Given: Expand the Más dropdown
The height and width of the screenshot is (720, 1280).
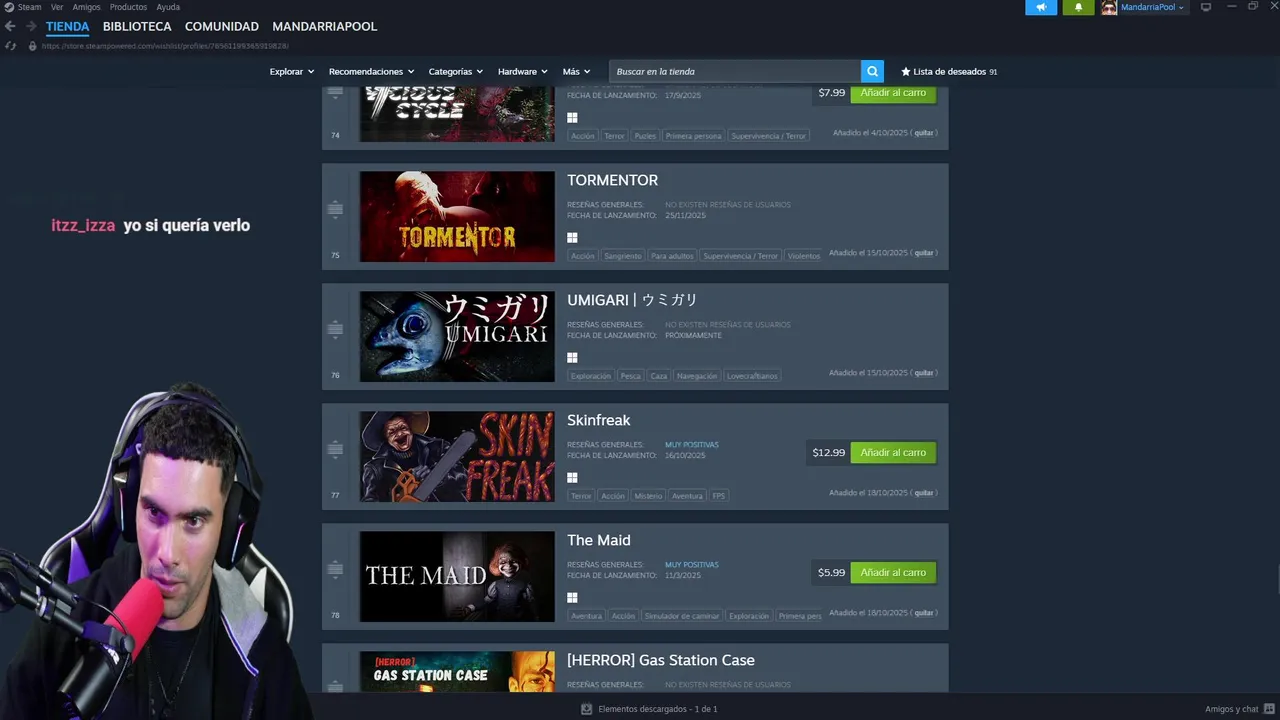Looking at the screenshot, I should [576, 71].
